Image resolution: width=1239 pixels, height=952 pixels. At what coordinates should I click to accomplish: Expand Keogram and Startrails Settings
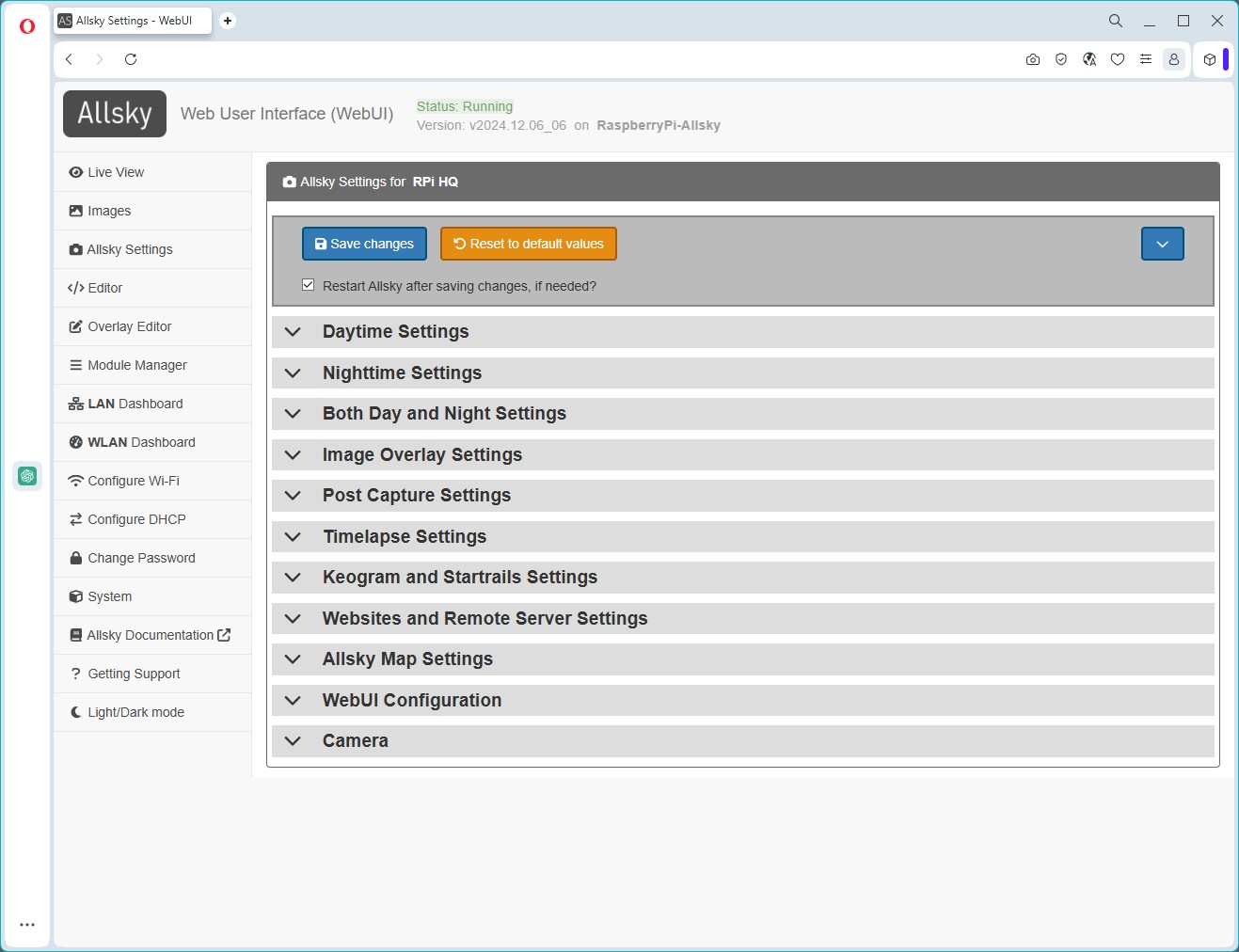click(x=743, y=578)
